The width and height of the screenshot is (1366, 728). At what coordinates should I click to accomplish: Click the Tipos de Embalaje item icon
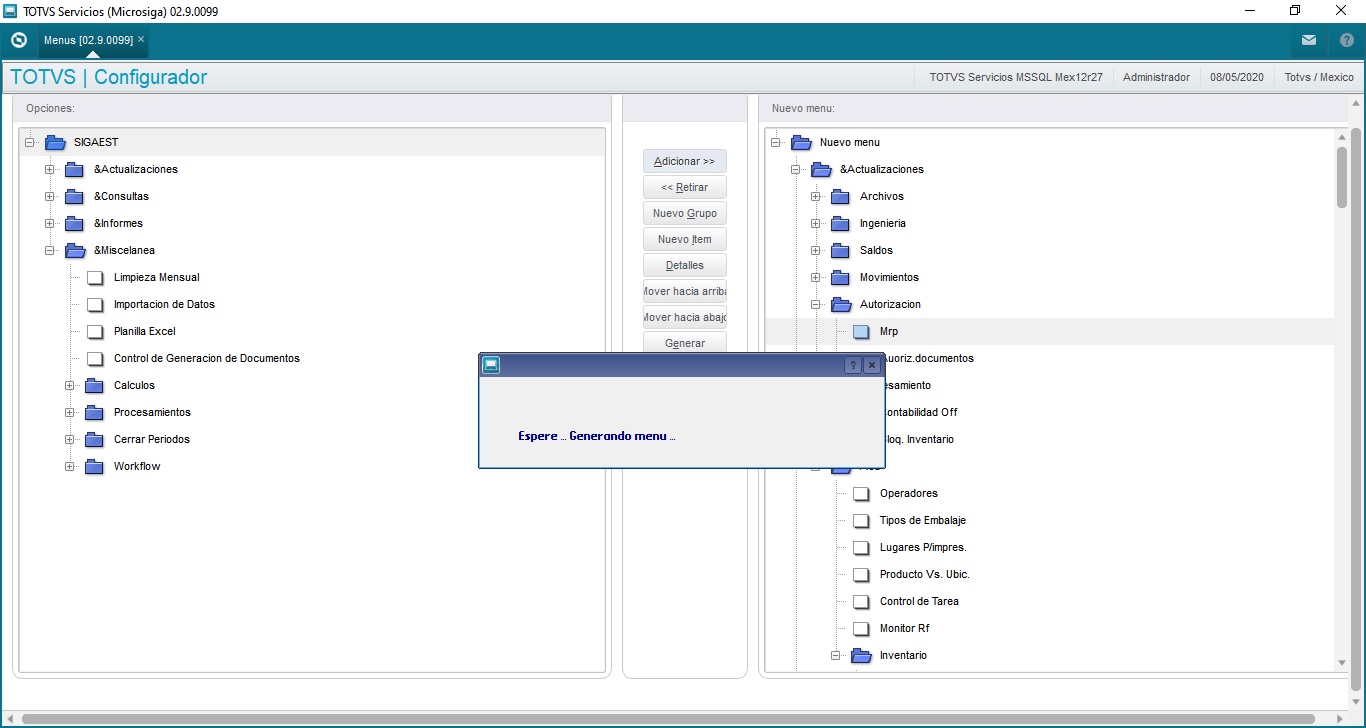(861, 520)
